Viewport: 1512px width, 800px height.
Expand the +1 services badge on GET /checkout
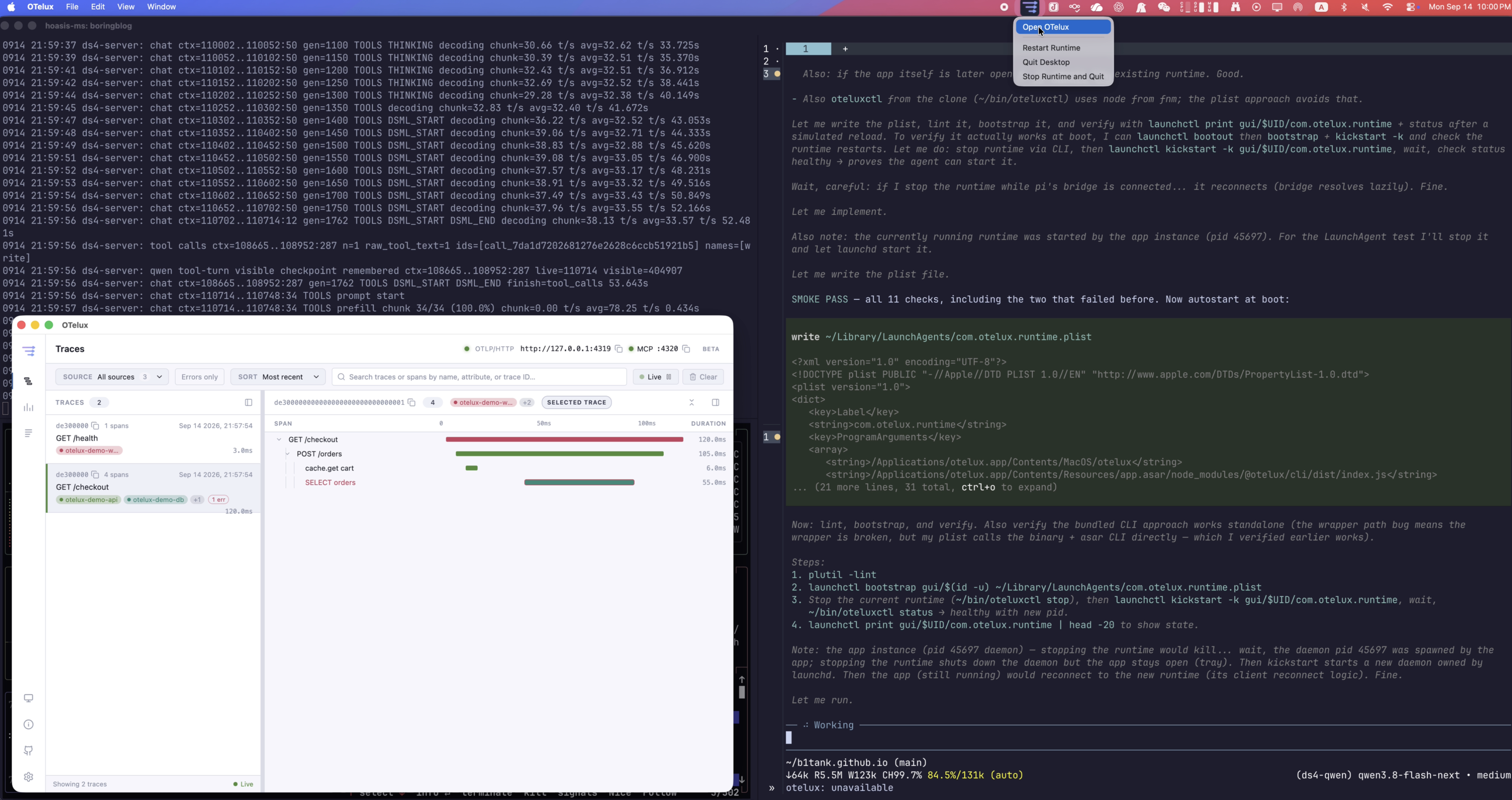pos(197,500)
